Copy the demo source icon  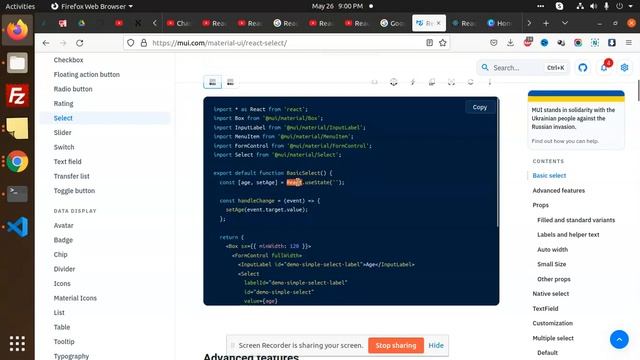coord(432,82)
